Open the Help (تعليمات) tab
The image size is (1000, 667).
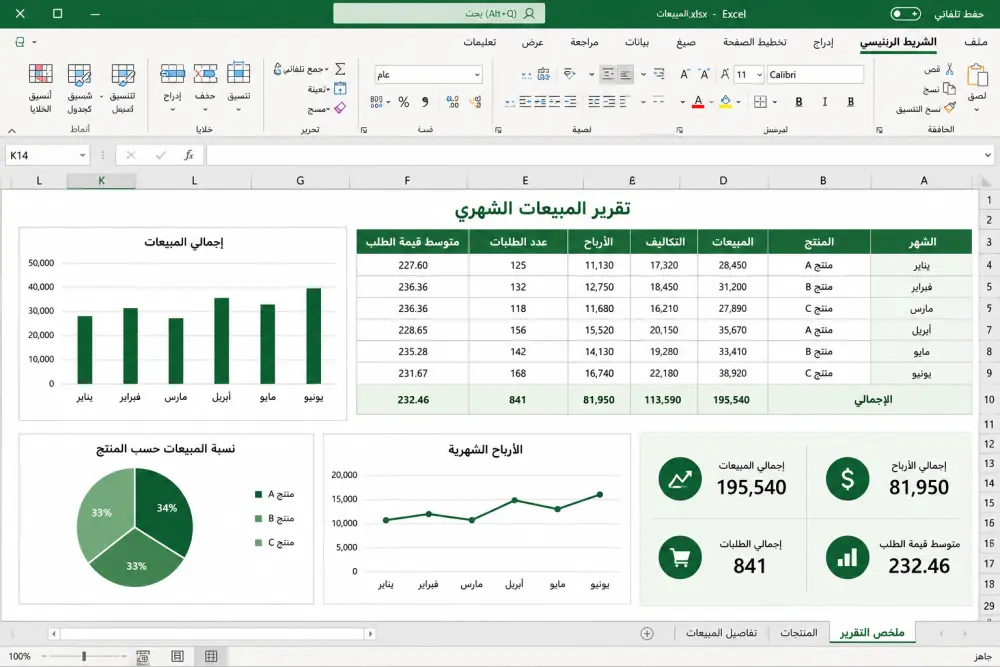pyautogui.click(x=480, y=42)
